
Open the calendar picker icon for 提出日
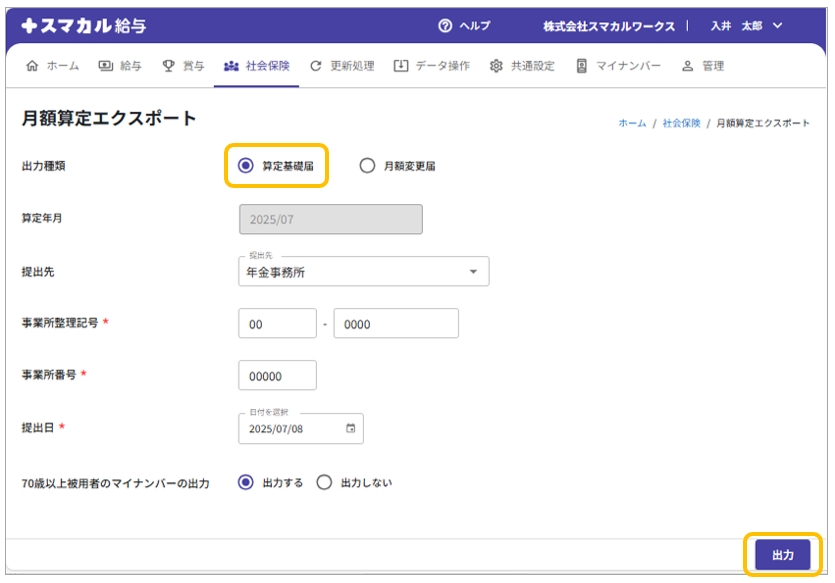[350, 429]
